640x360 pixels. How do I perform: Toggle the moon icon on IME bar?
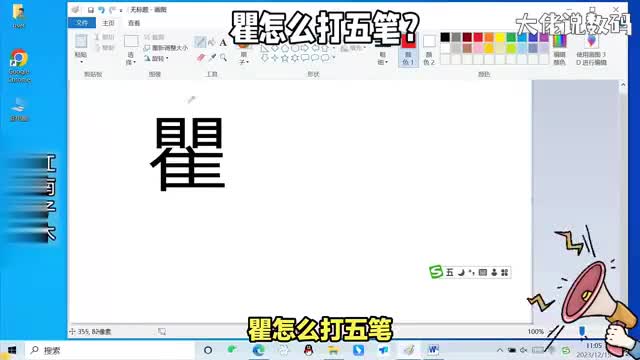461,272
